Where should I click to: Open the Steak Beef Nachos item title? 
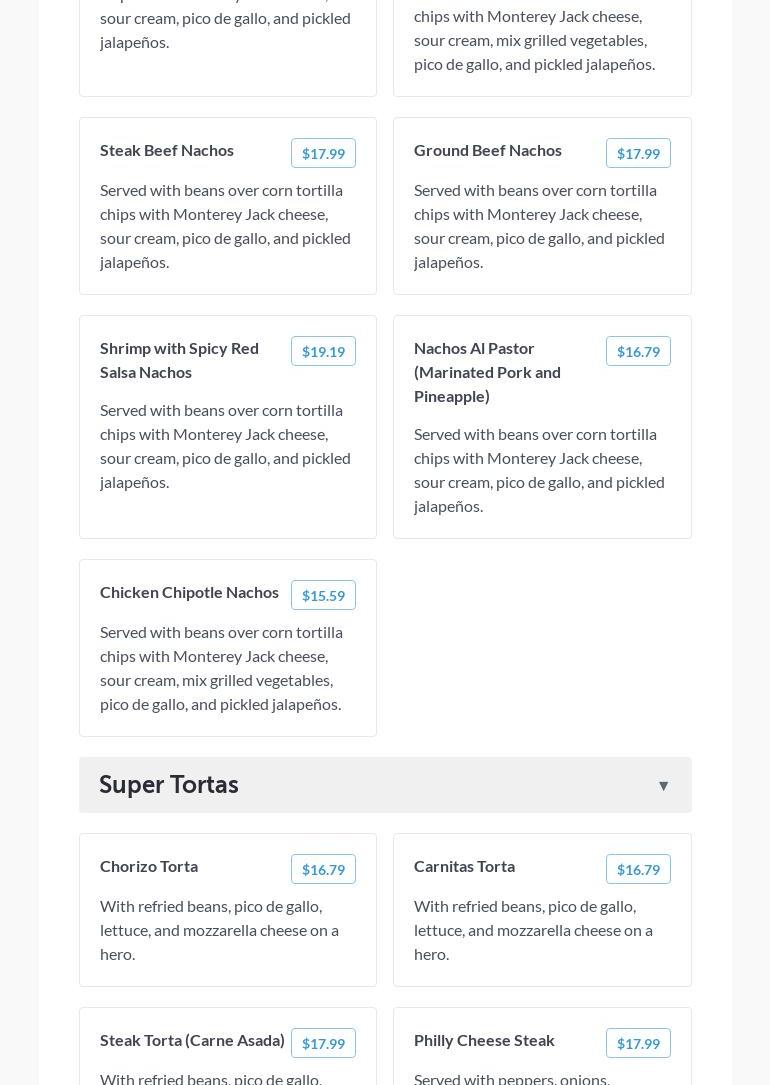pos(167,150)
